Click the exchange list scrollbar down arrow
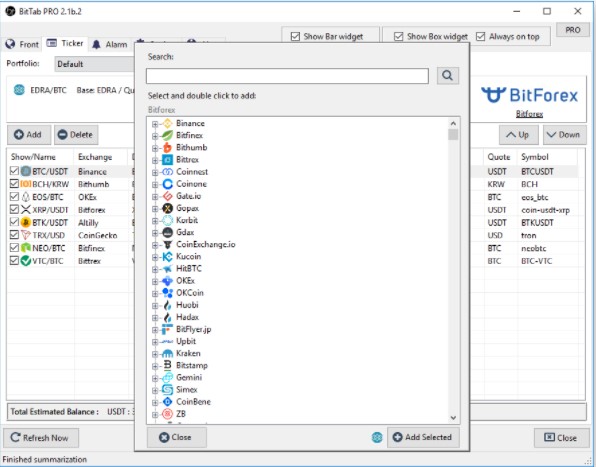The width and height of the screenshot is (596, 467). click(453, 418)
